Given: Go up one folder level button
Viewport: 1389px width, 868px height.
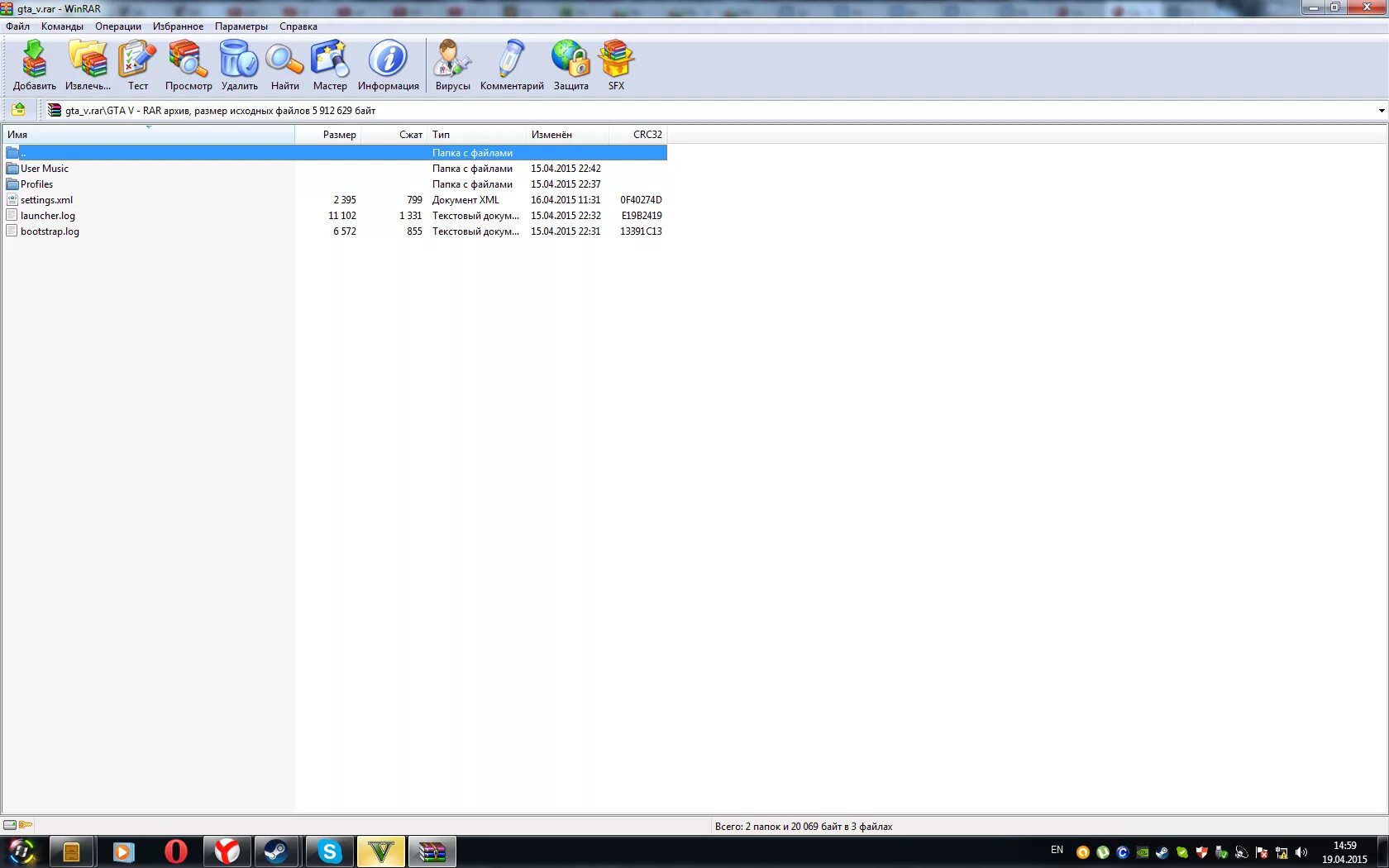Looking at the screenshot, I should 18,110.
